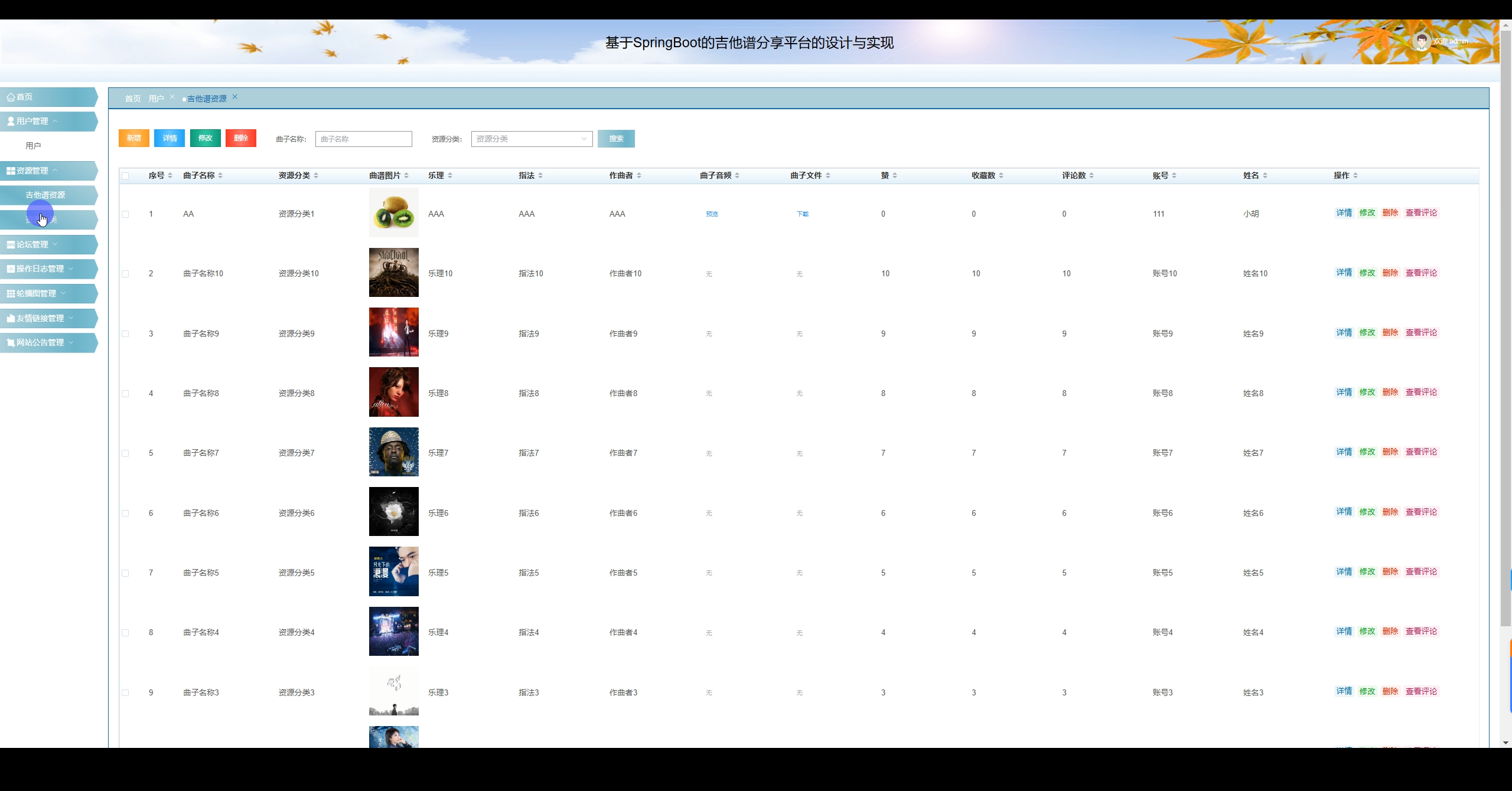Click the grid icon next to 资源管理

pos(11,171)
